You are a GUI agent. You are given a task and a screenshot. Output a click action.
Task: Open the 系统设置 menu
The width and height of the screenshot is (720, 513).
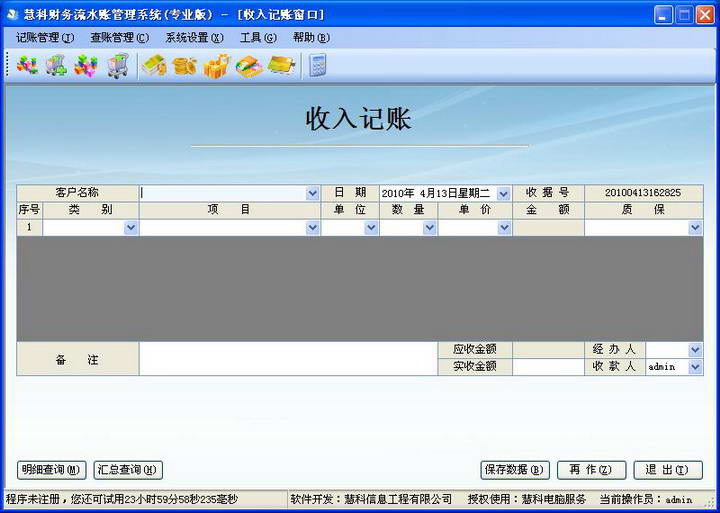pos(195,38)
